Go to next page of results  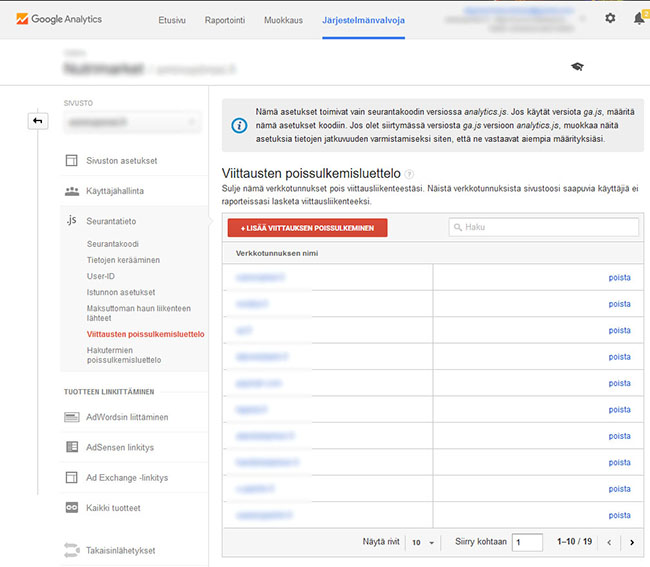coord(632,543)
